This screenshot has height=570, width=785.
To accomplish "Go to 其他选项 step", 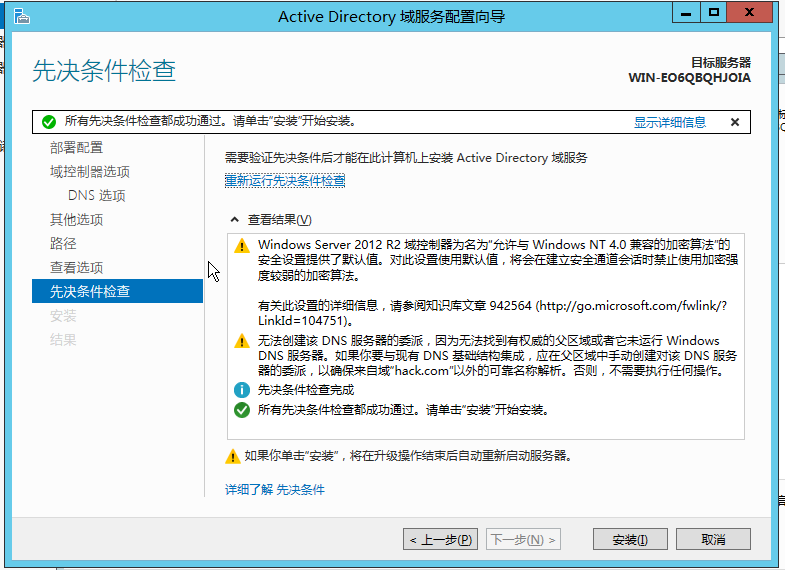I will (76, 220).
